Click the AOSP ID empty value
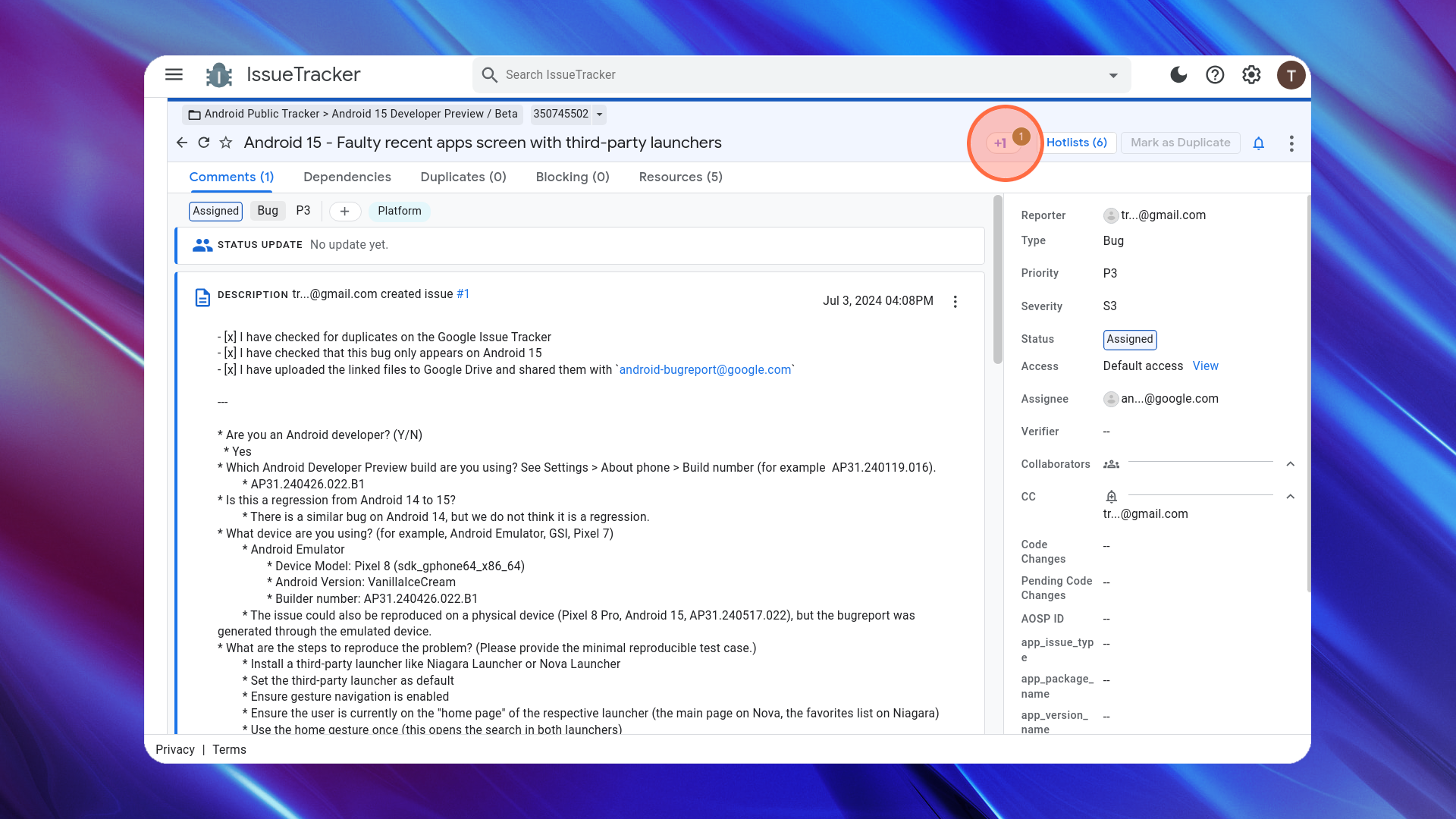1456x819 pixels. pyautogui.click(x=1106, y=620)
